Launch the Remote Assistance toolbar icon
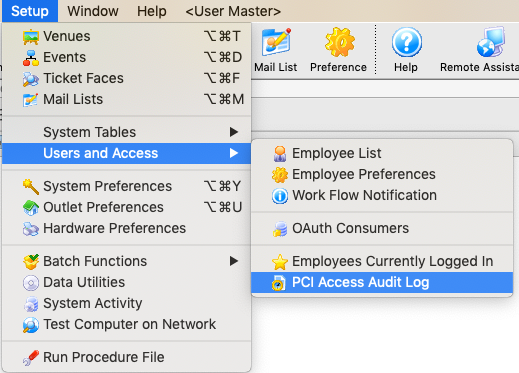This screenshot has width=519, height=373. [x=490, y=43]
